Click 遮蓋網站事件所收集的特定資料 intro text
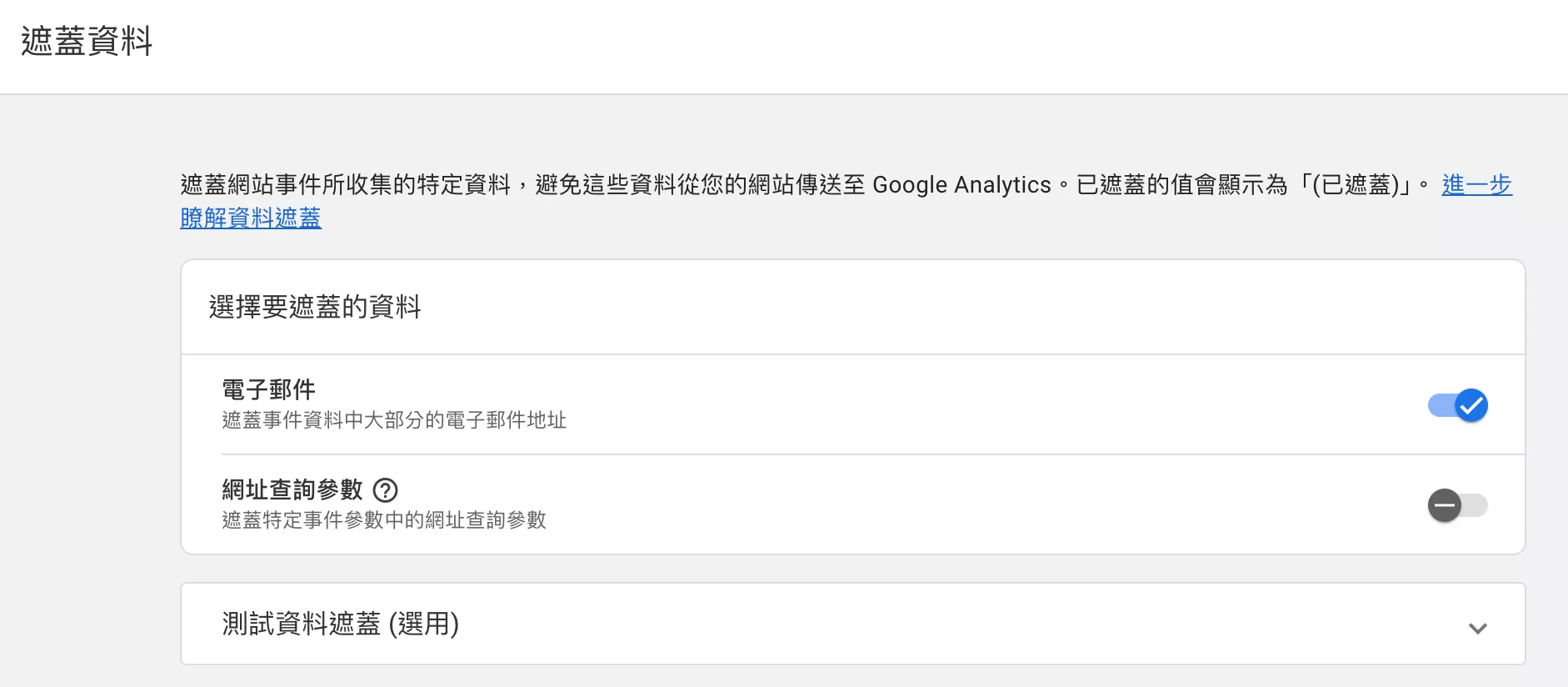1568x687 pixels. coord(346,184)
